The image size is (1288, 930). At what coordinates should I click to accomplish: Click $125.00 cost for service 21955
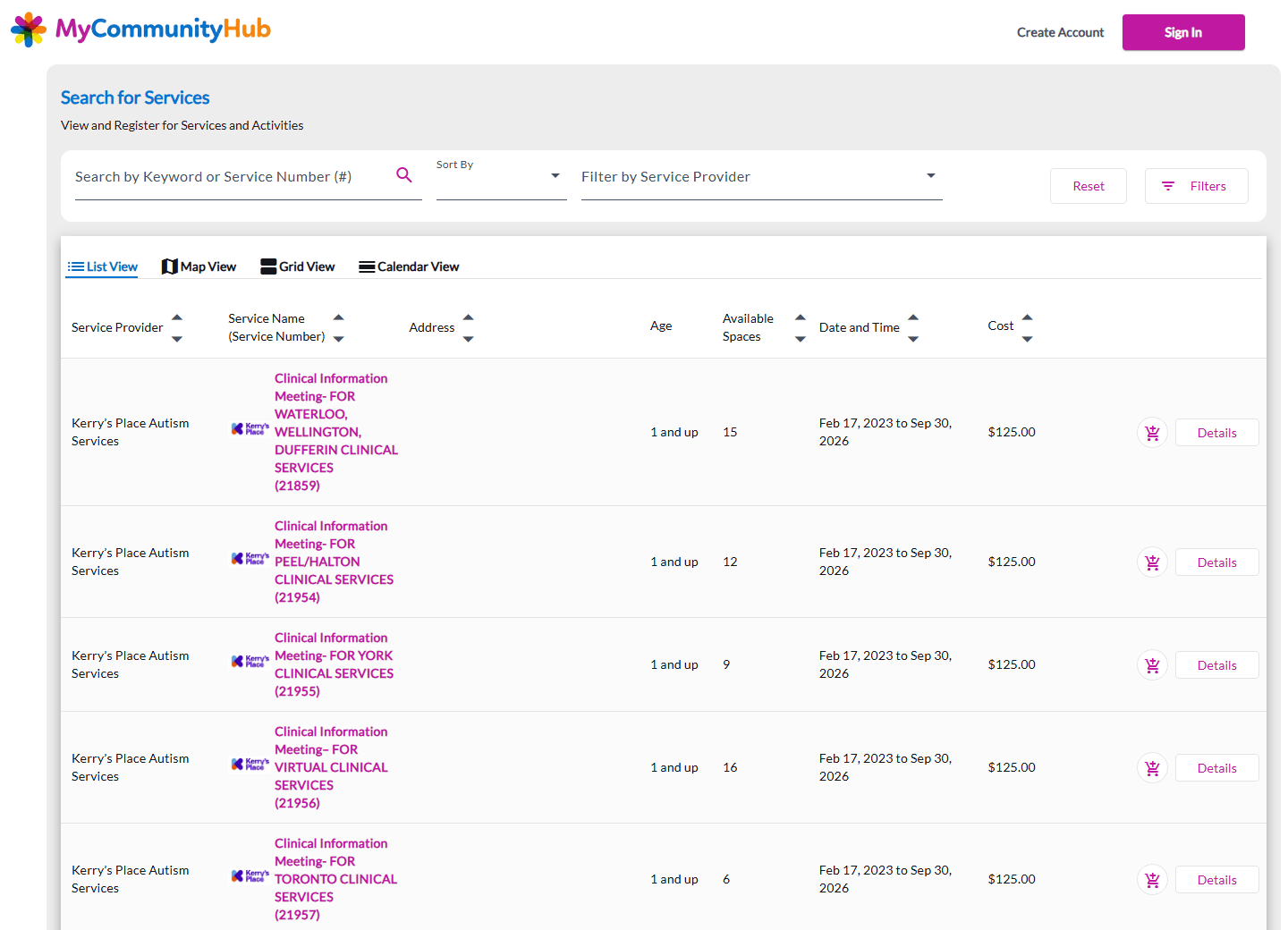(1012, 664)
